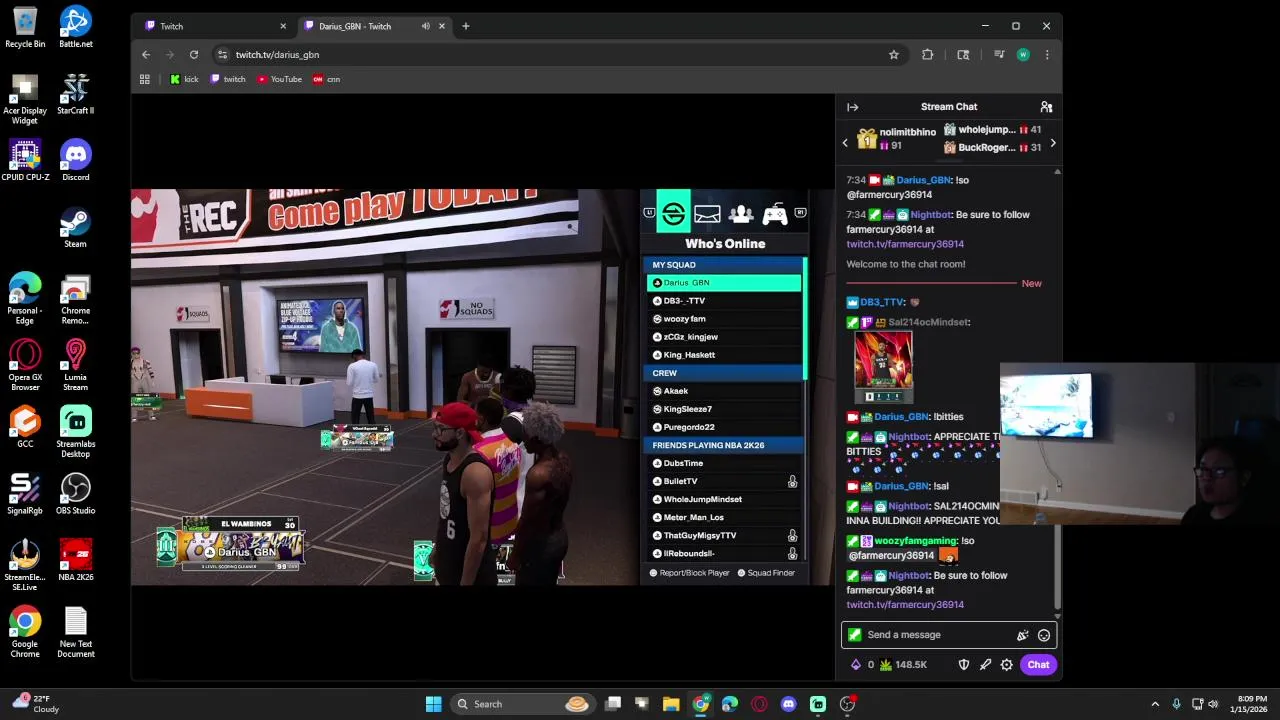Go back in the browser
Screen dimensions: 1280x720
(x=146, y=55)
